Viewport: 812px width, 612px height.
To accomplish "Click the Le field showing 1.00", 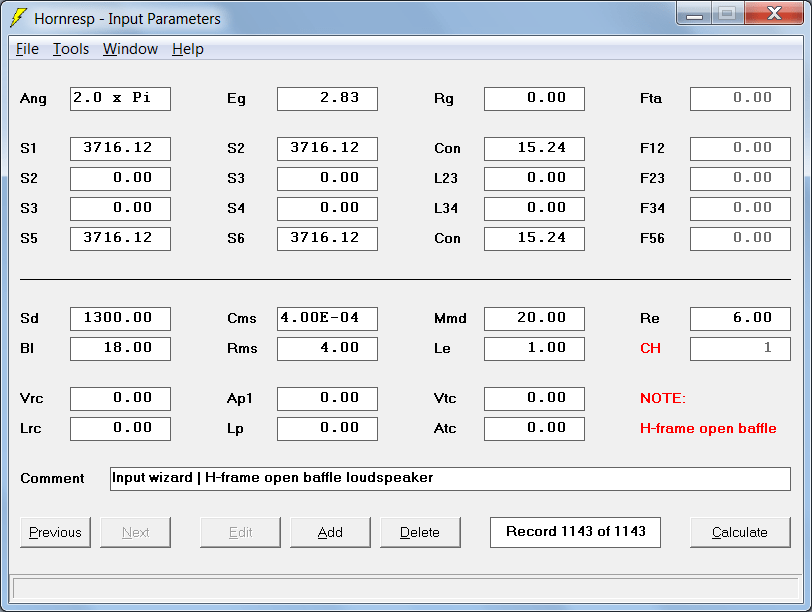I will pyautogui.click(x=534, y=348).
